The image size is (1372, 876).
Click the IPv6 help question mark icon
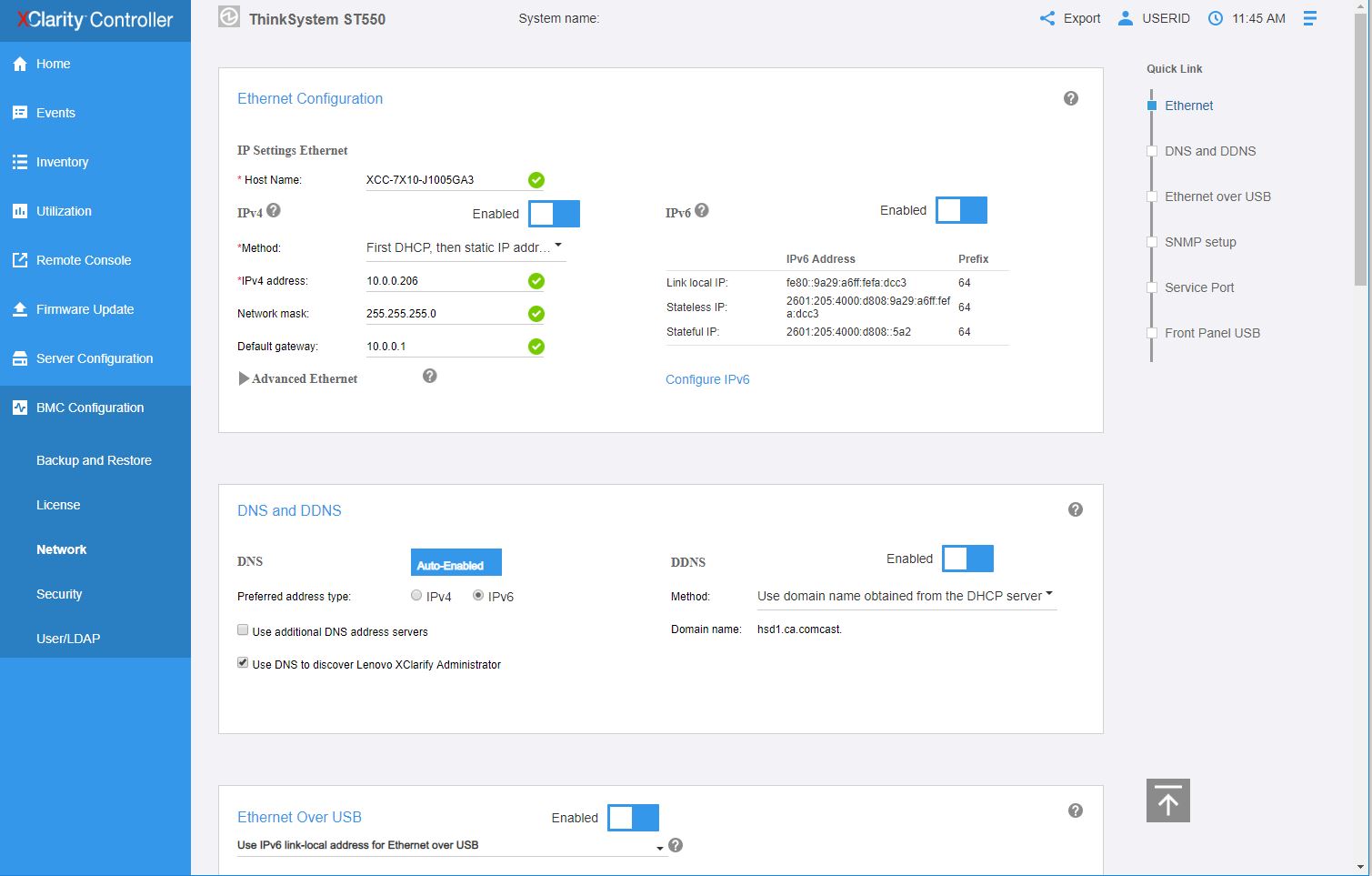702,210
